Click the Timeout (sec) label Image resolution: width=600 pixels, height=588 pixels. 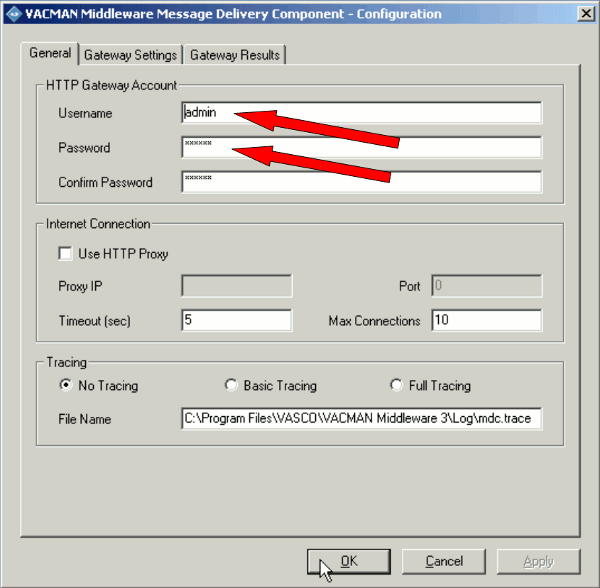pyautogui.click(x=95, y=321)
